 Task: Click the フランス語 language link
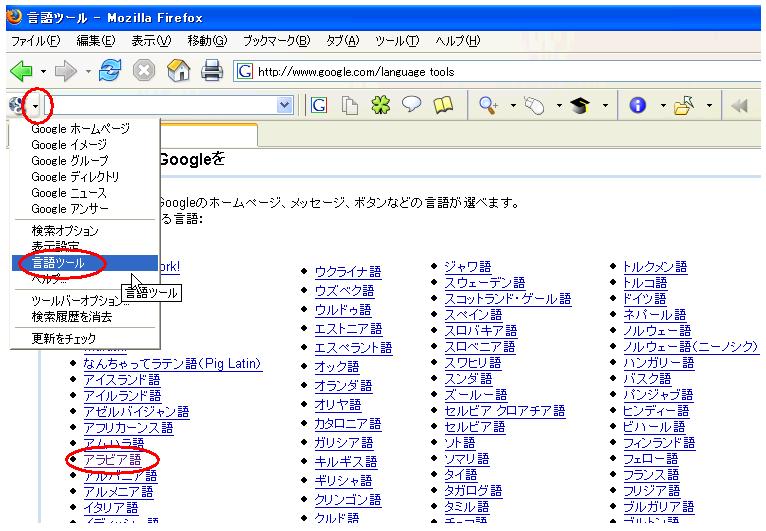pyautogui.click(x=651, y=474)
